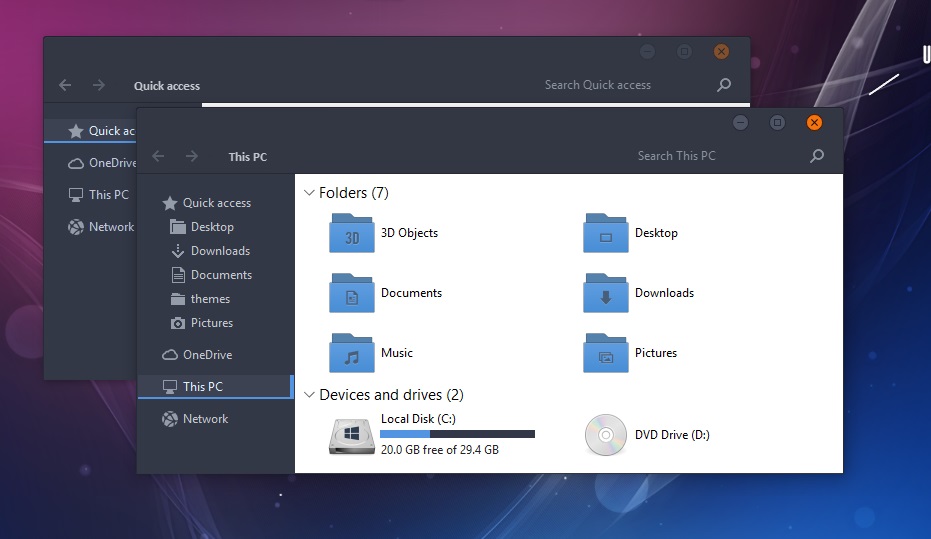
Task: Select themes folder in the sidebar
Action: coord(210,299)
